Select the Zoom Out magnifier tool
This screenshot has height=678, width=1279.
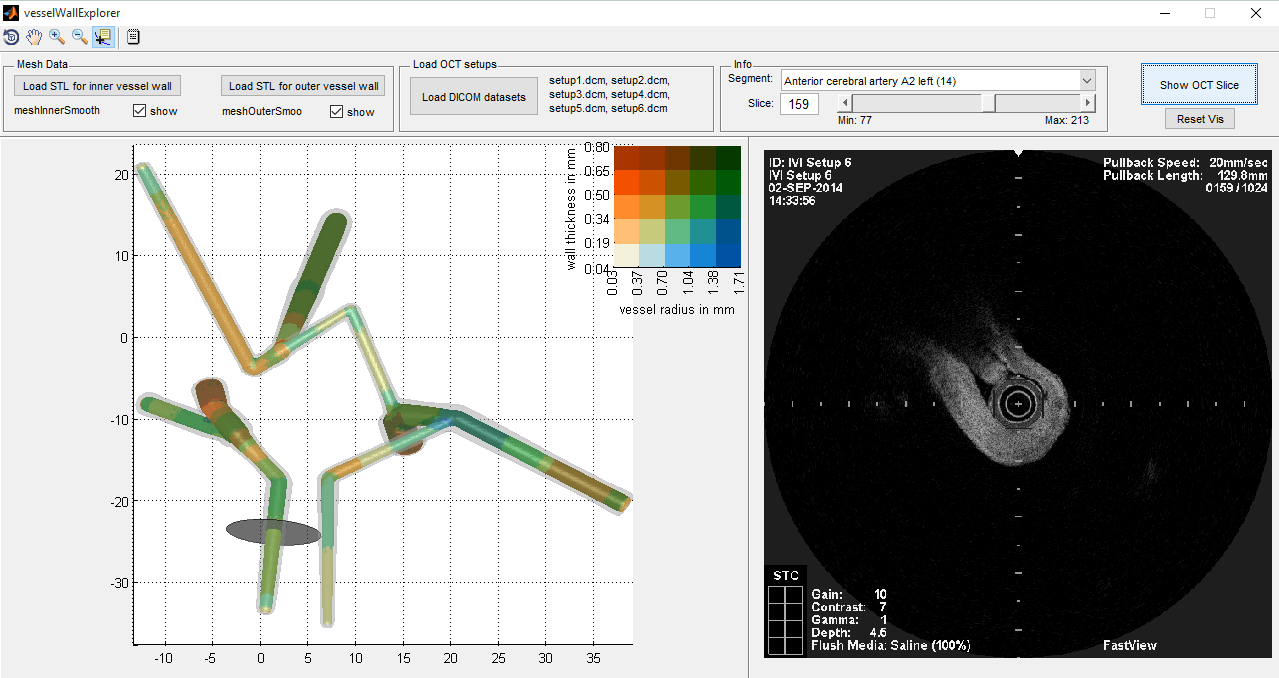click(79, 38)
